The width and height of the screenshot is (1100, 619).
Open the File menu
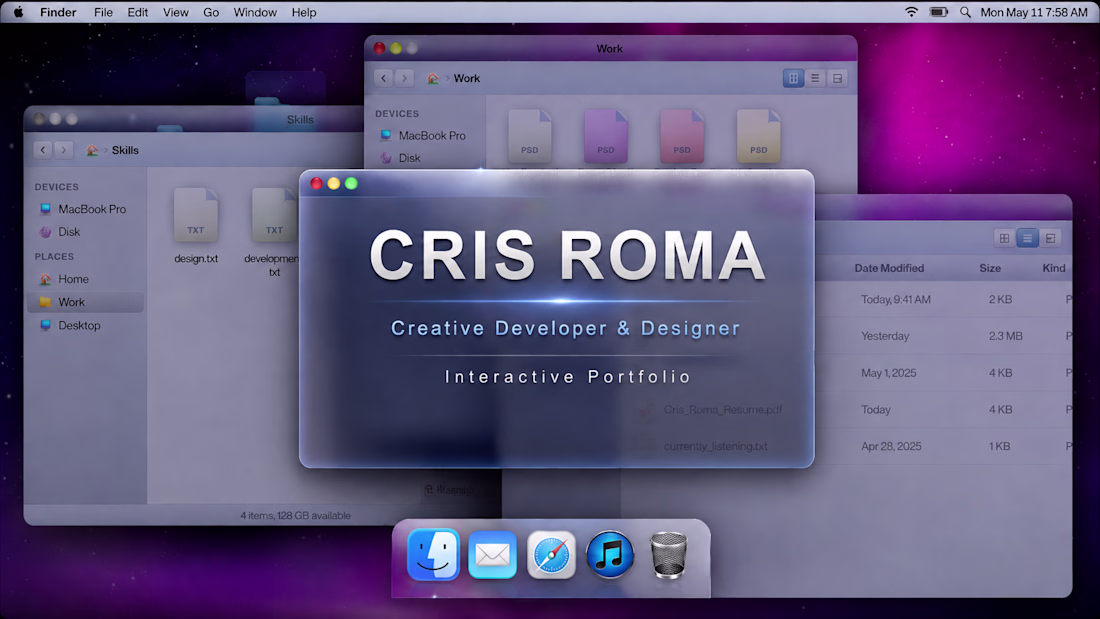pyautogui.click(x=103, y=12)
